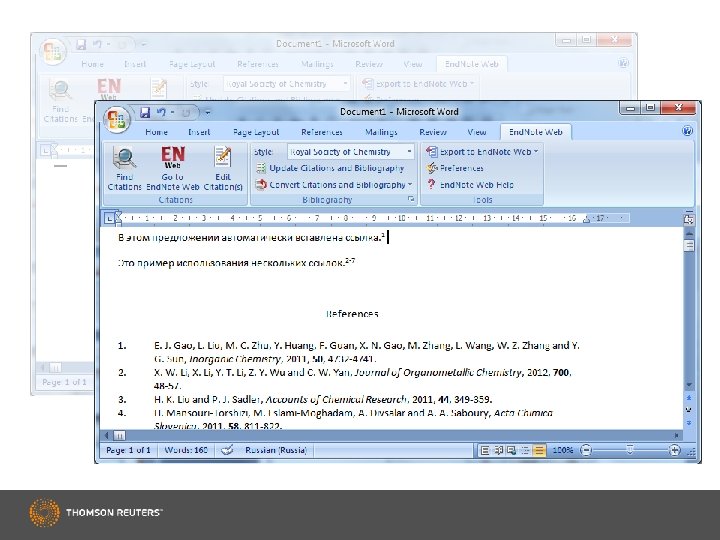Click the Words: 160 status bar entry
Viewport: 720px width, 540px height.
point(186,450)
